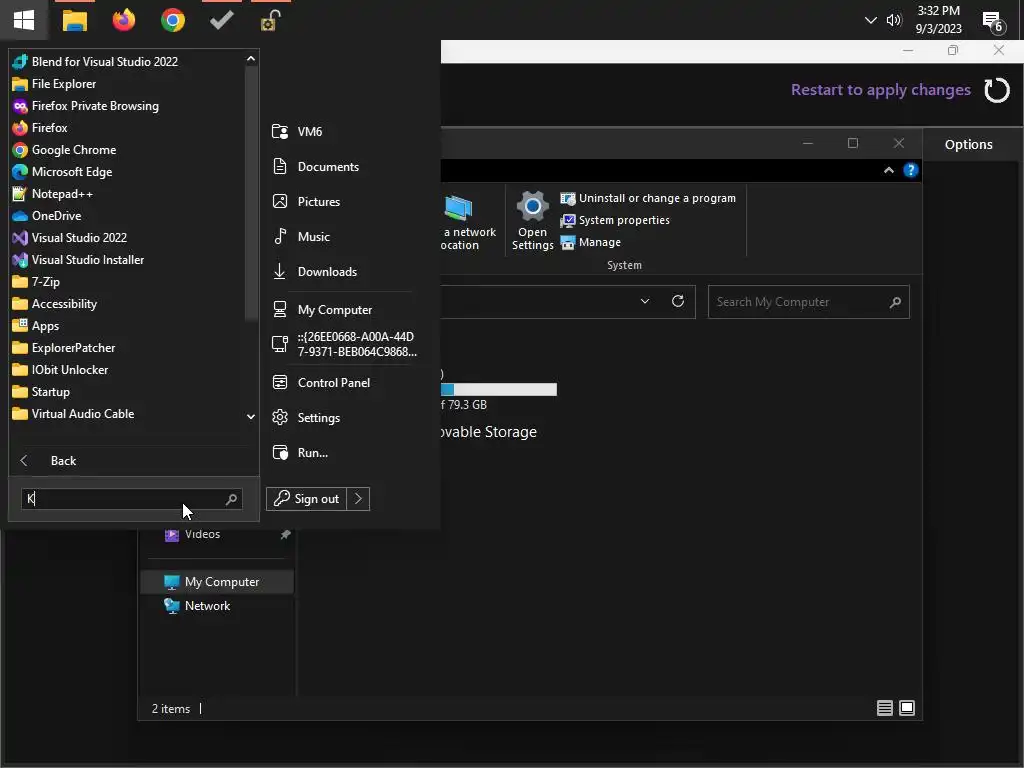Screen dimensions: 1024x768
Task: Expand the address bar history dropdown
Action: 645,302
